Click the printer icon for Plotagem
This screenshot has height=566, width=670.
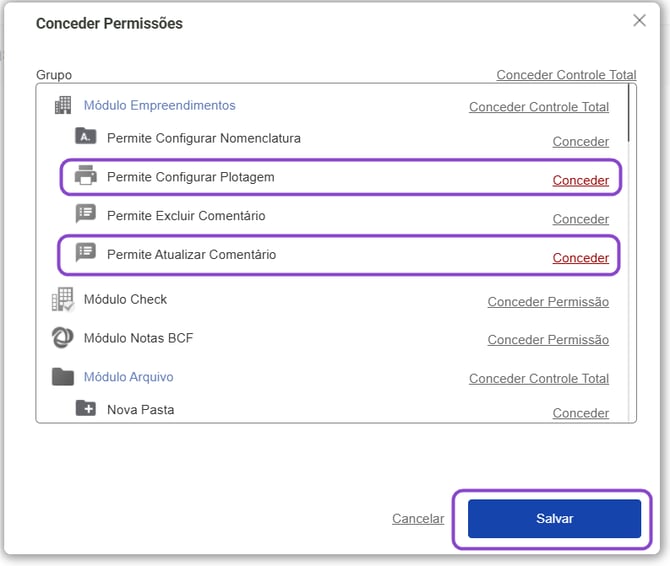[86, 177]
